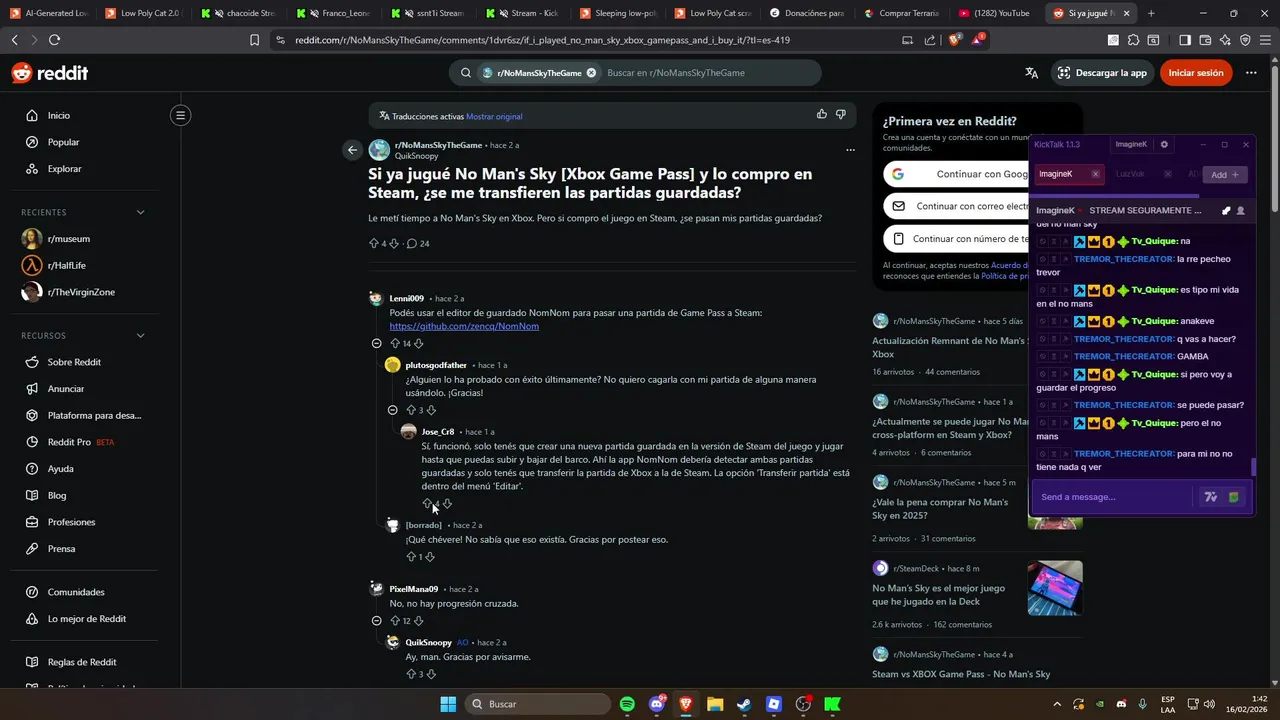1280x720 pixels.
Task: Rate the translation with thumbs down
Action: pos(841,115)
